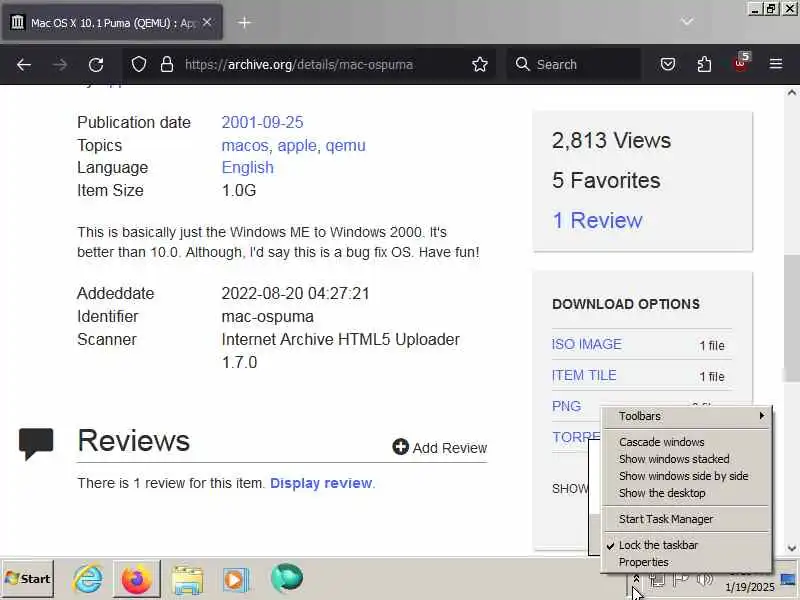
Task: Click the Display review link
Action: click(321, 483)
